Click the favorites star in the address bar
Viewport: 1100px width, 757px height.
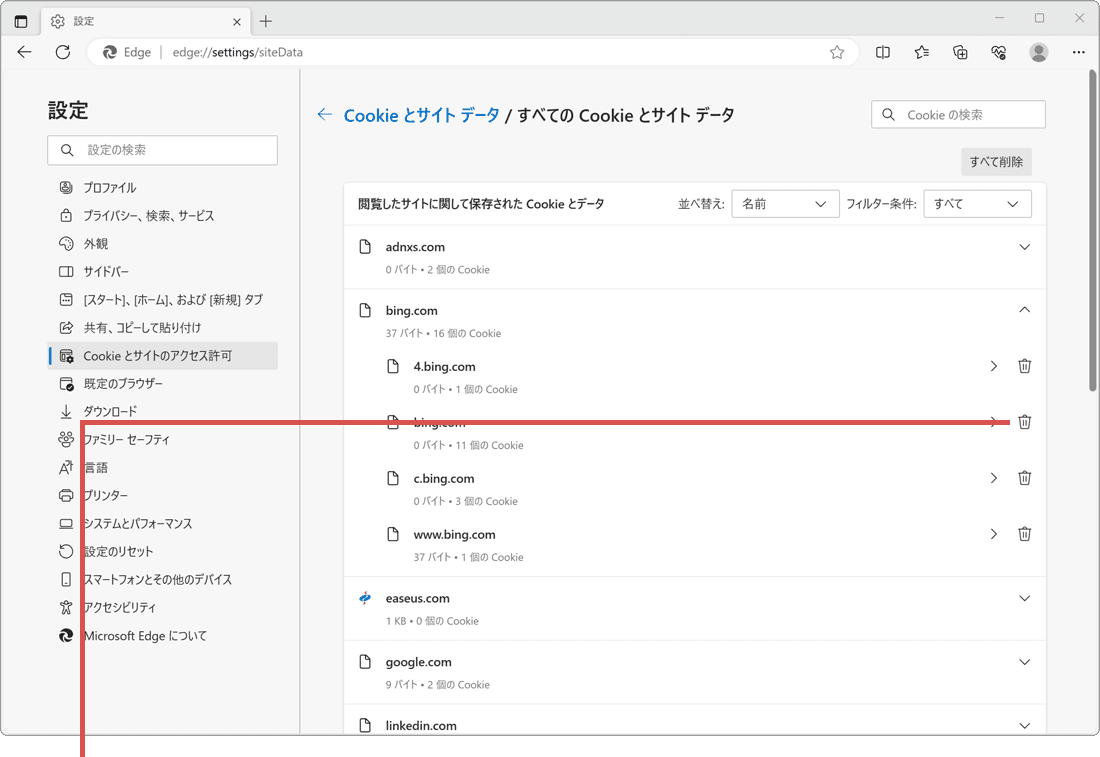pyautogui.click(x=836, y=52)
